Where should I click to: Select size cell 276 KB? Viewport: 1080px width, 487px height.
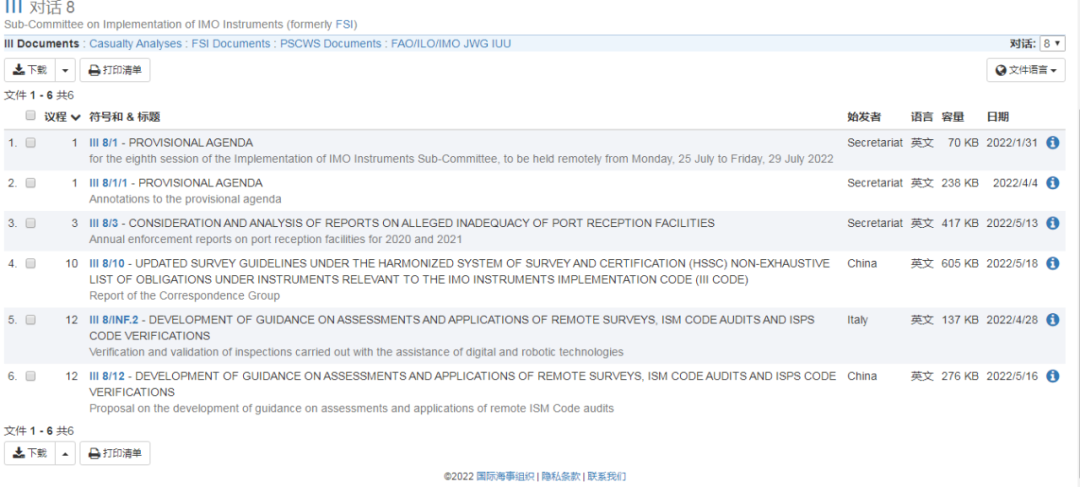pyautogui.click(x=959, y=376)
